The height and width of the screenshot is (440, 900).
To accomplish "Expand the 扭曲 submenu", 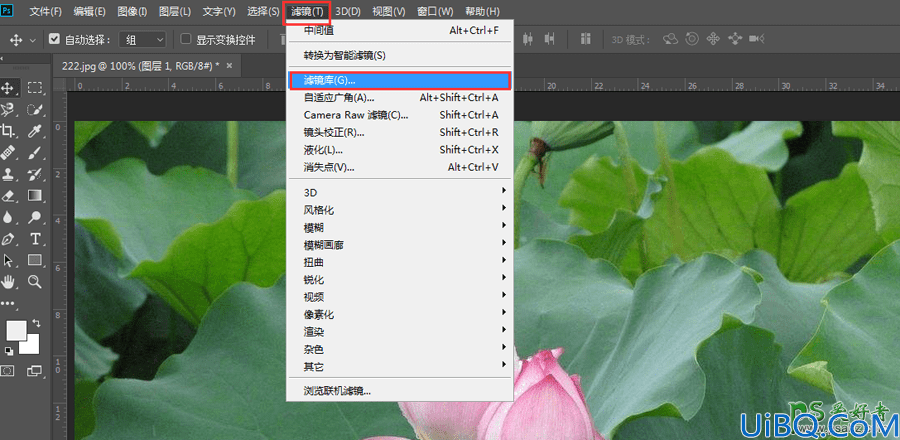I will click(399, 262).
